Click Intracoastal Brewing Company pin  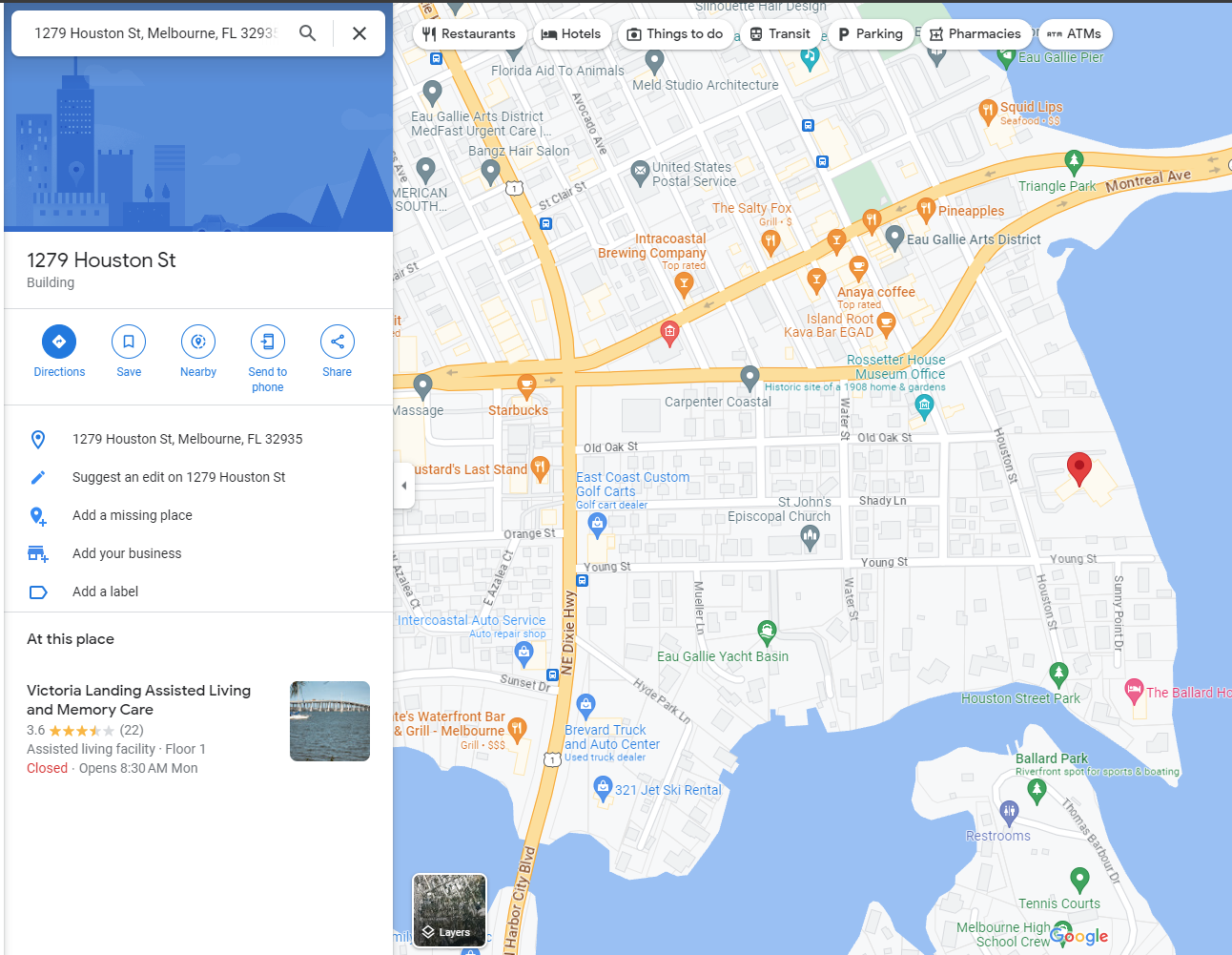684,282
